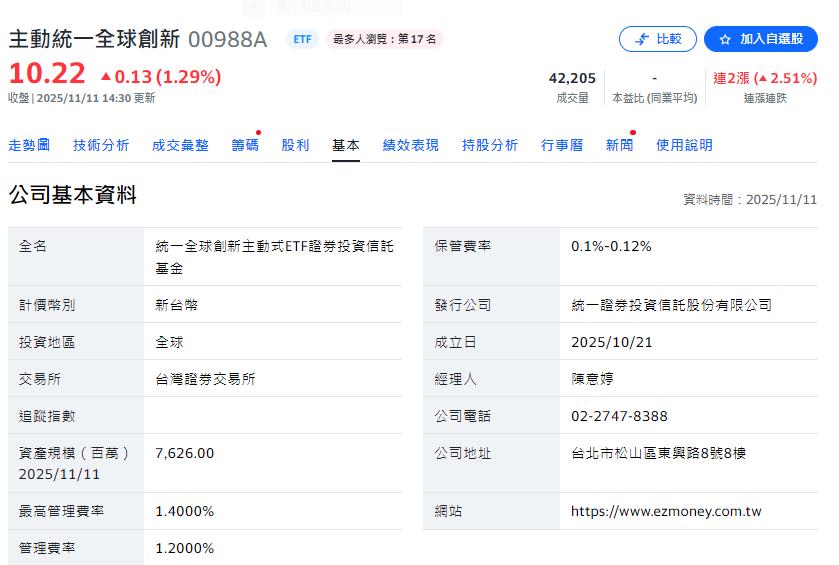
Task: Click the 最多人瀏覽 第17名 ranking badge
Action: [x=385, y=39]
